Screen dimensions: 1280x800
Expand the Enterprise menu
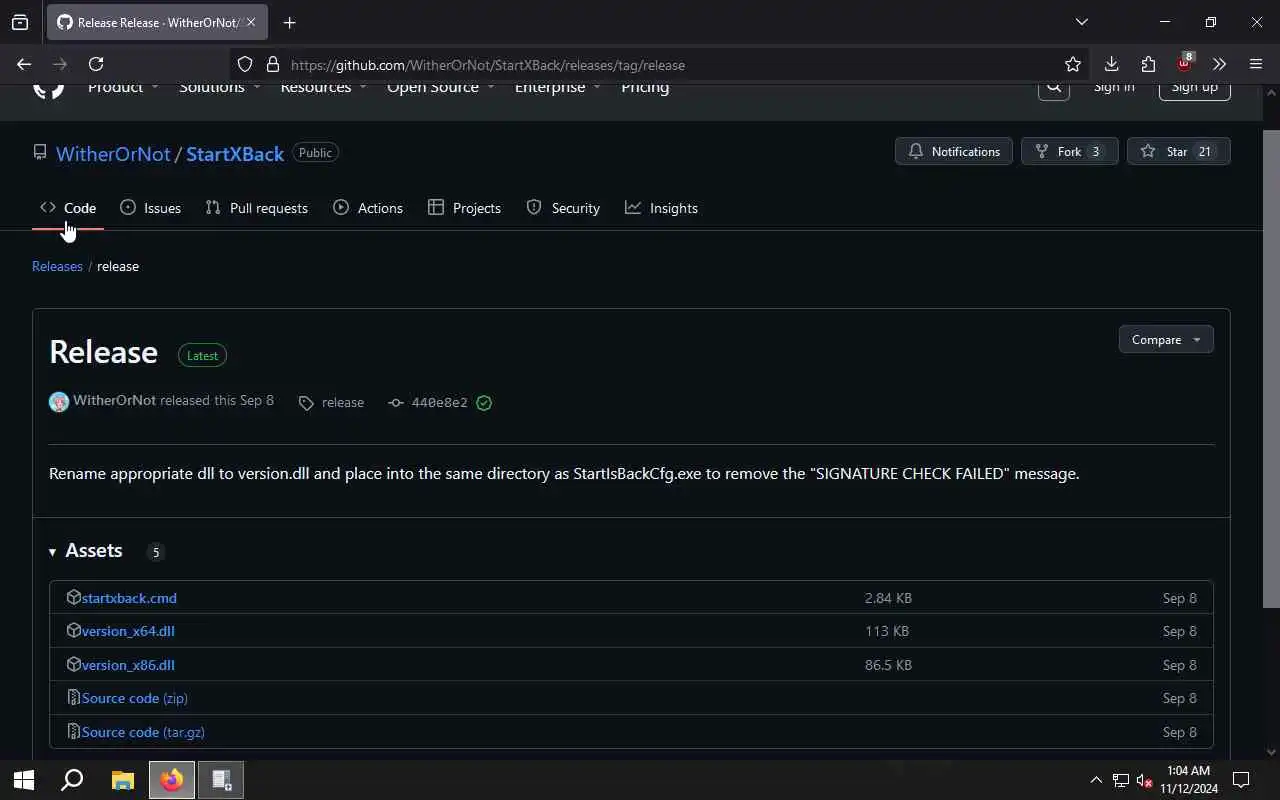(557, 88)
